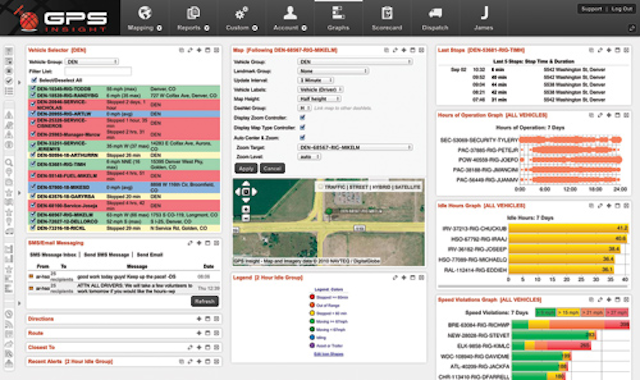Open the Dispatch truck icon
The height and width of the screenshot is (380, 640).
point(435,13)
